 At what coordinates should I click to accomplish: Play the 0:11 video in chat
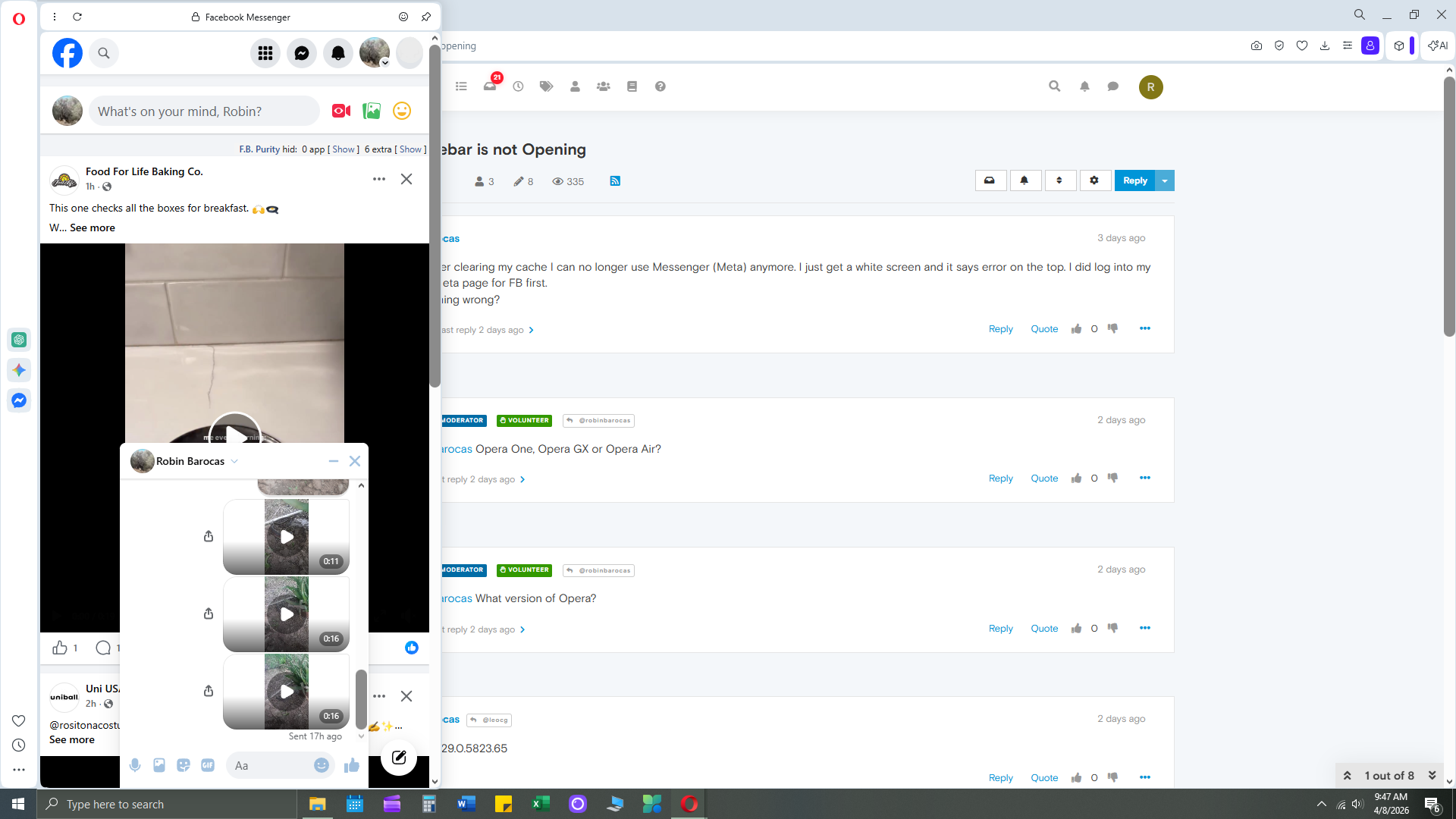pyautogui.click(x=287, y=537)
